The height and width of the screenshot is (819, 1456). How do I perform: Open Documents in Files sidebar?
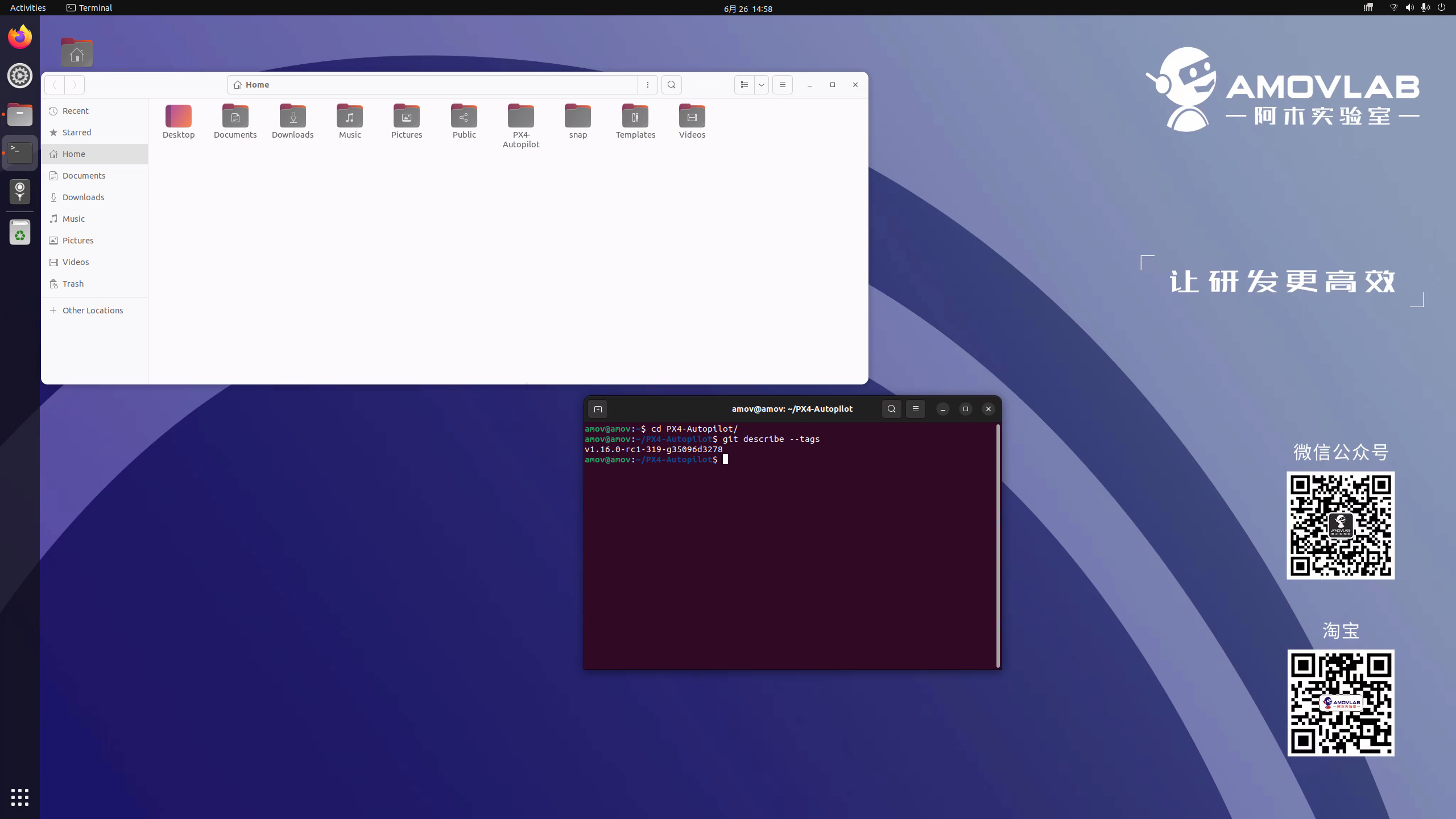(94, 176)
